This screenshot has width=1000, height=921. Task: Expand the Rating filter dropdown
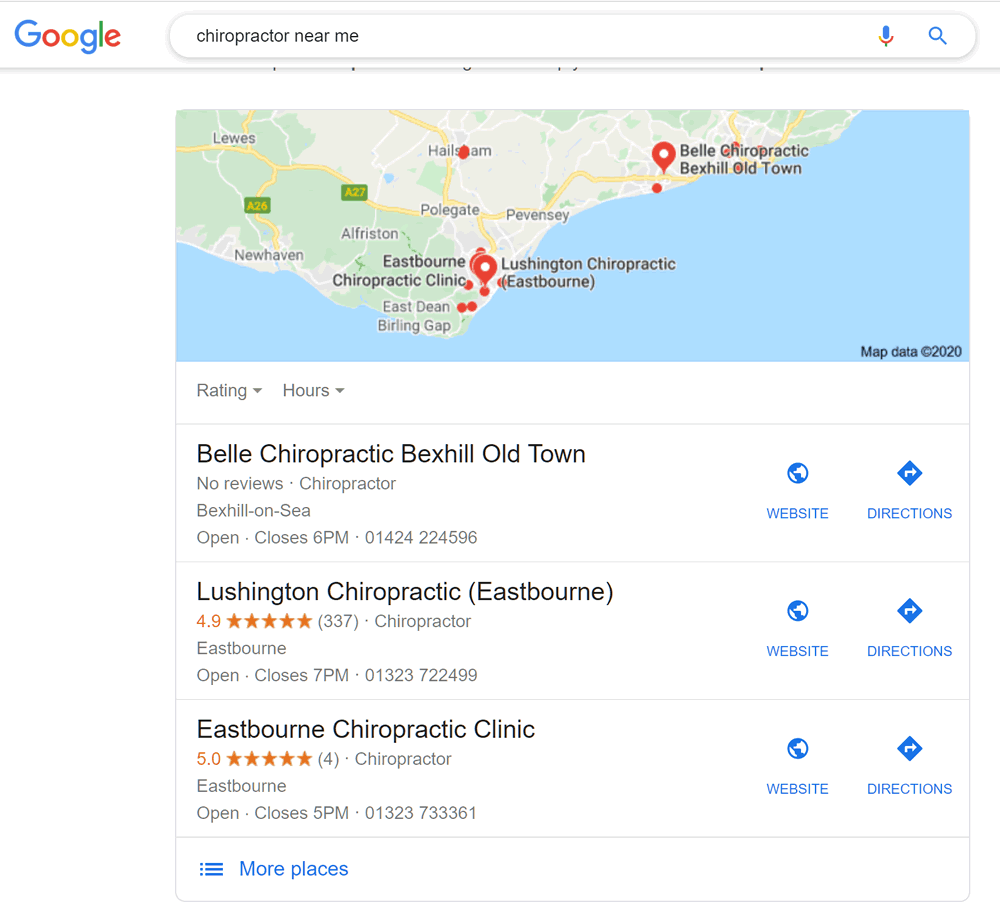229,390
